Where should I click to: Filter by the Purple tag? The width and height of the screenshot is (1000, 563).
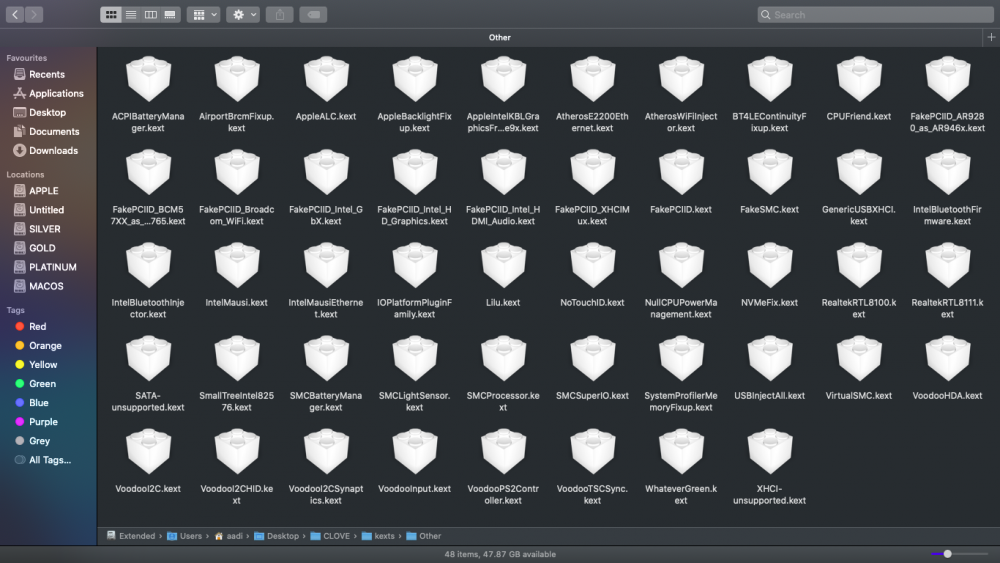36,422
